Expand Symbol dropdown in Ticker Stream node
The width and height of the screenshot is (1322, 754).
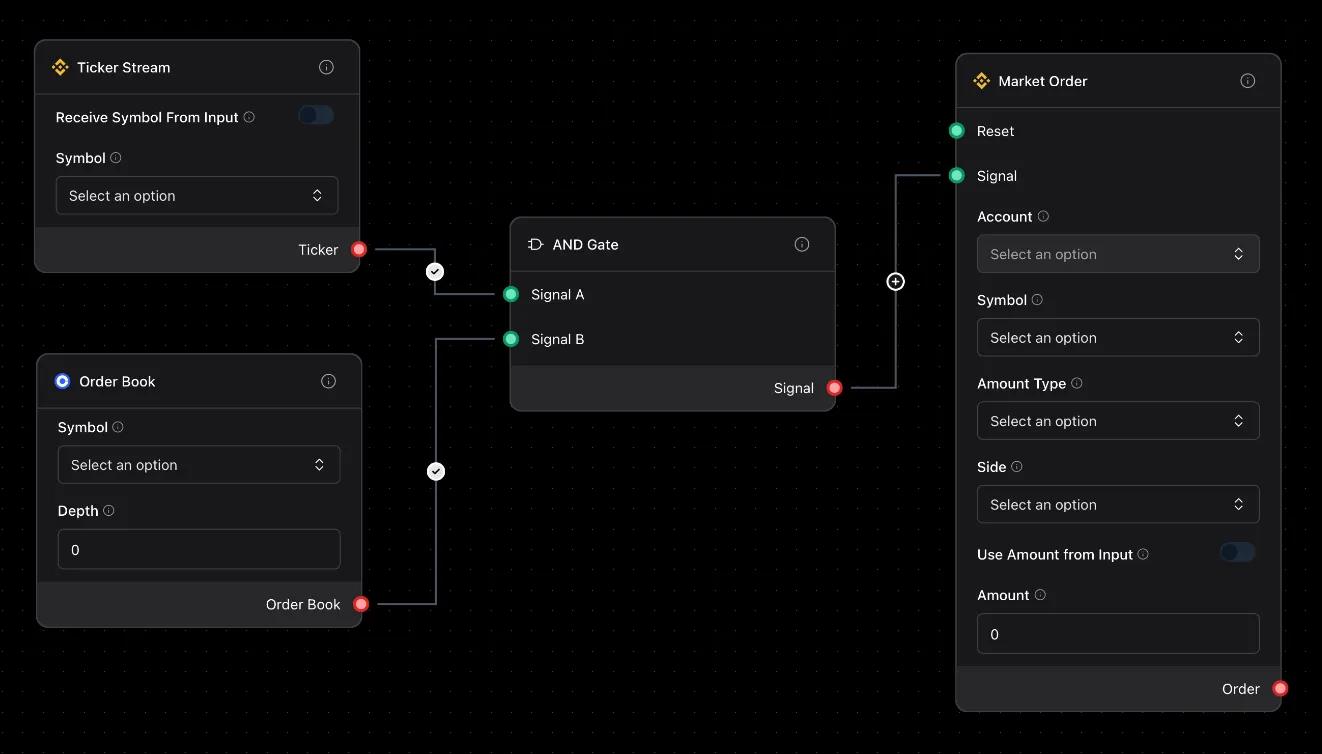click(197, 196)
